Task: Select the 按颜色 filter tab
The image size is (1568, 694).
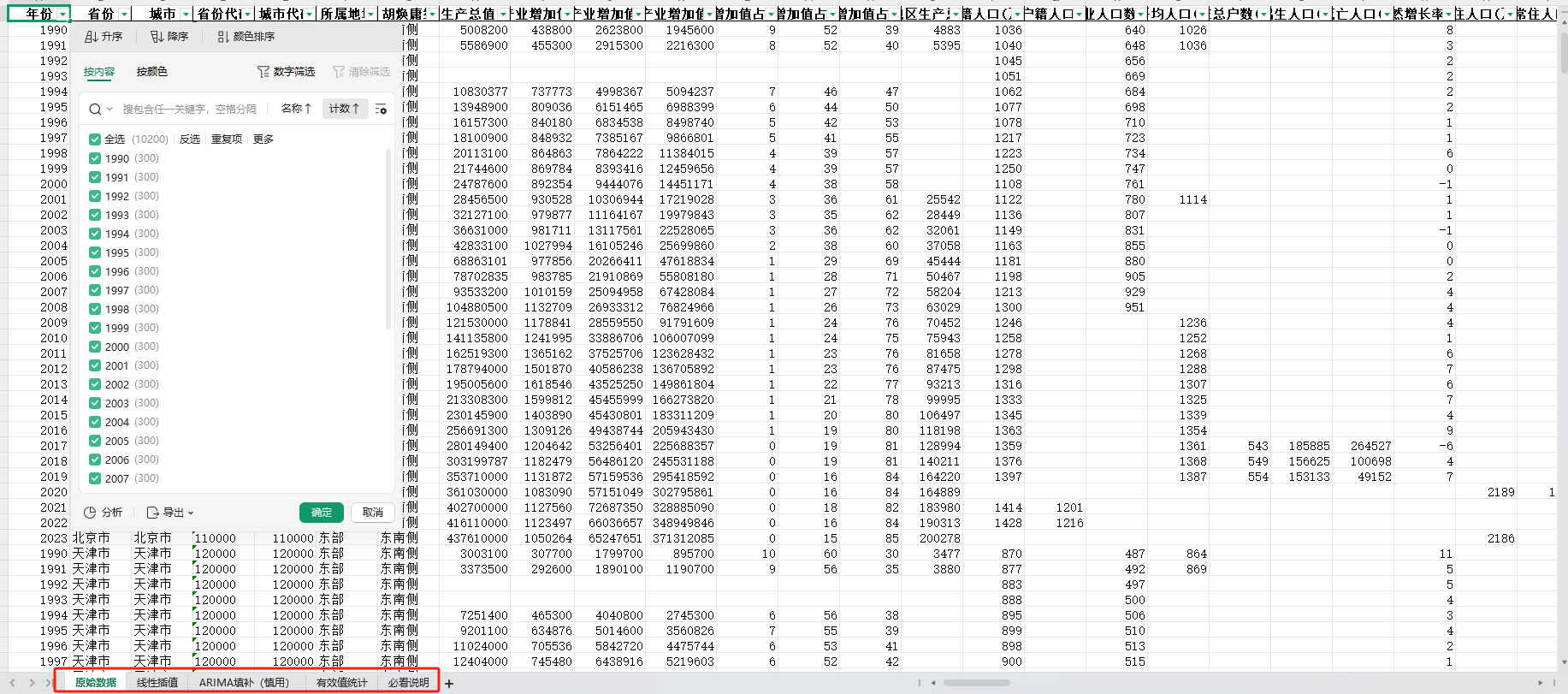Action: (x=152, y=72)
